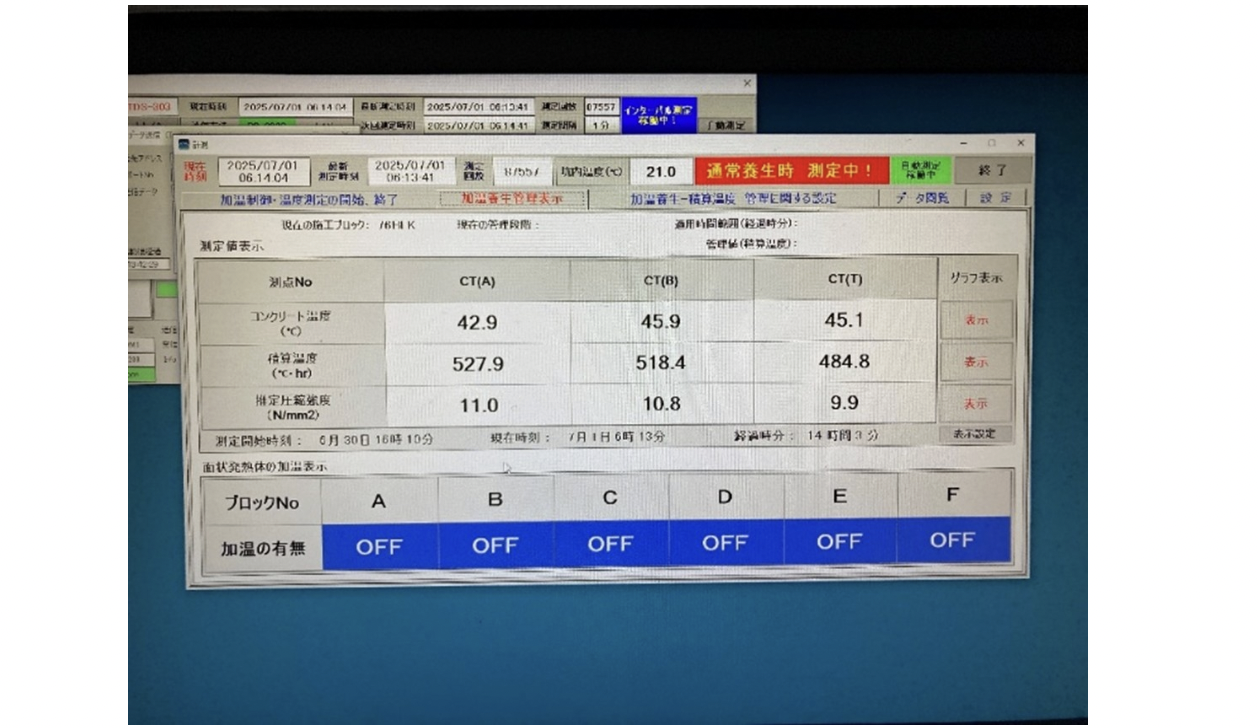Toggle heating OFF indicator for block B
Screen dimensions: 1258x728
[x=495, y=546]
